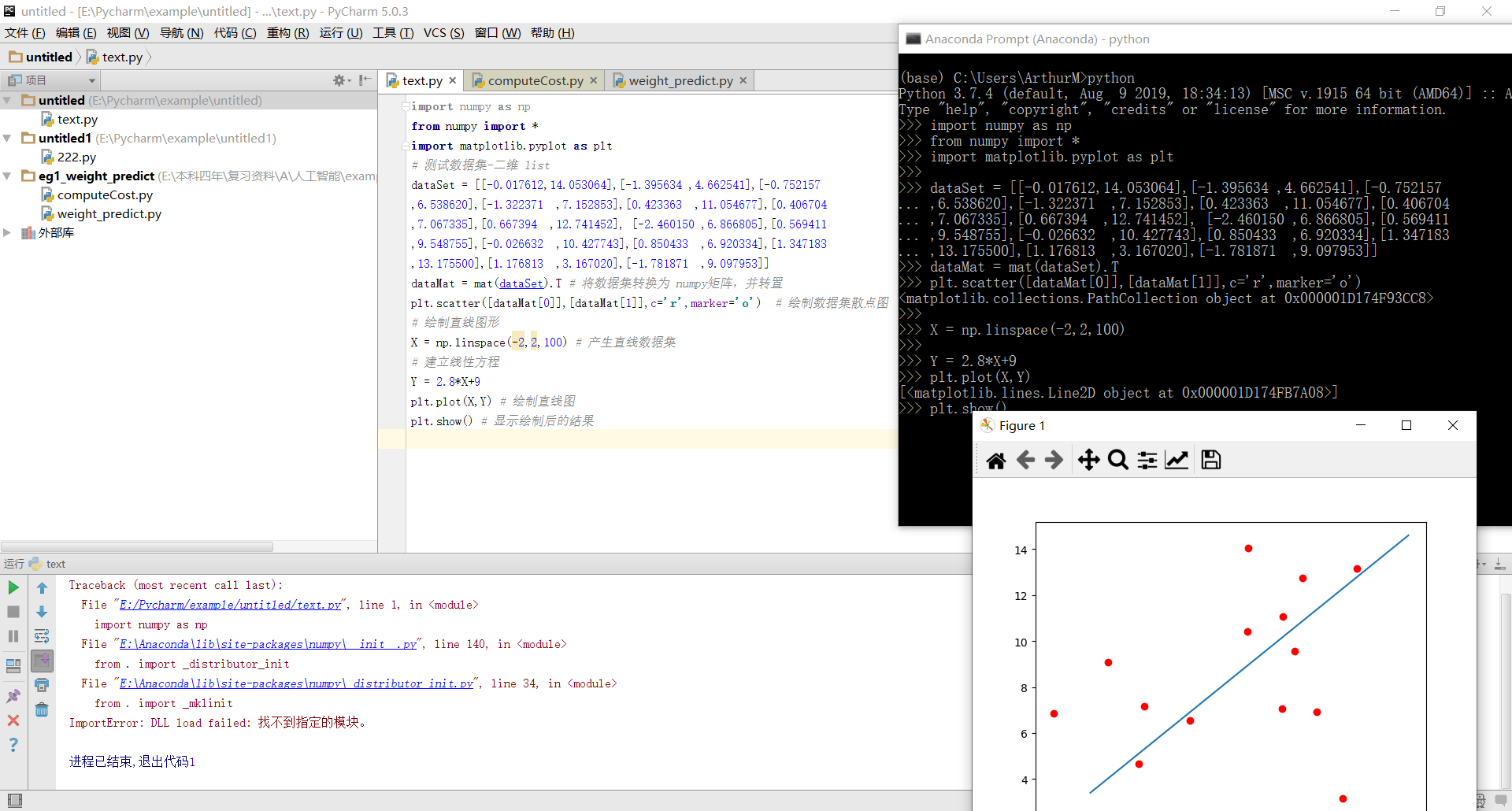Hide the Project panel with collapse icon
The height and width of the screenshot is (811, 1512).
(x=365, y=80)
